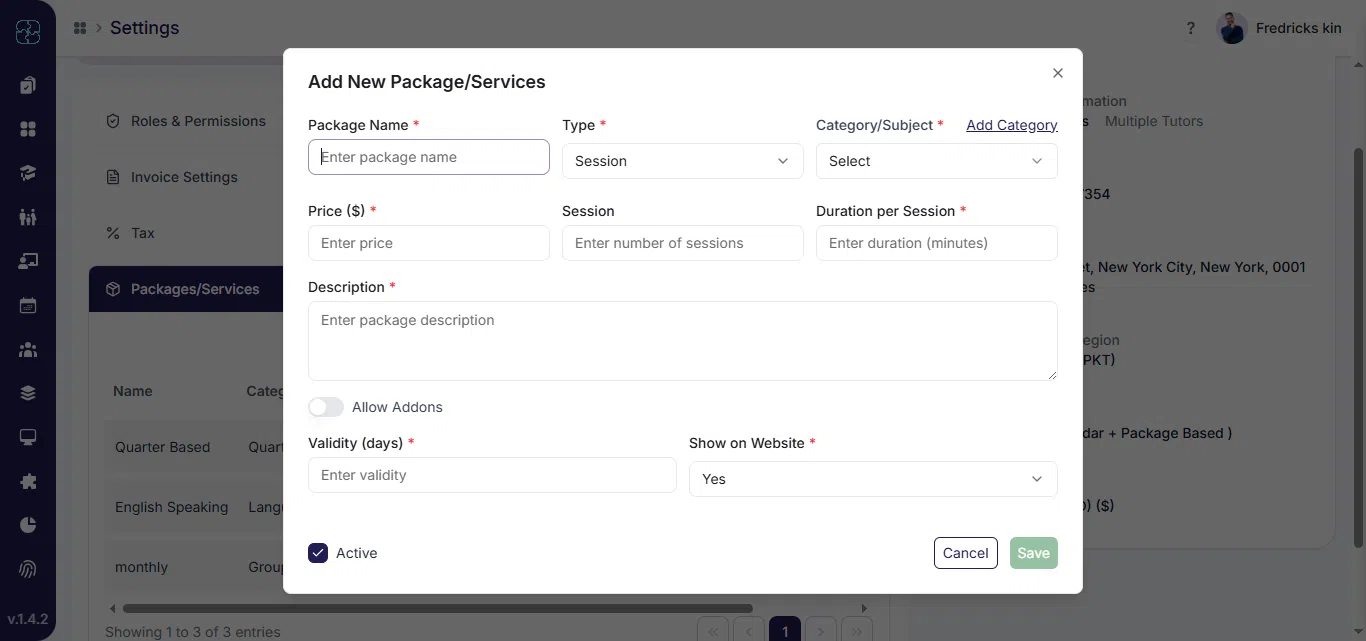Screen dimensions: 1366x641
Task: Click the app logo in sidebar
Action: (28, 32)
